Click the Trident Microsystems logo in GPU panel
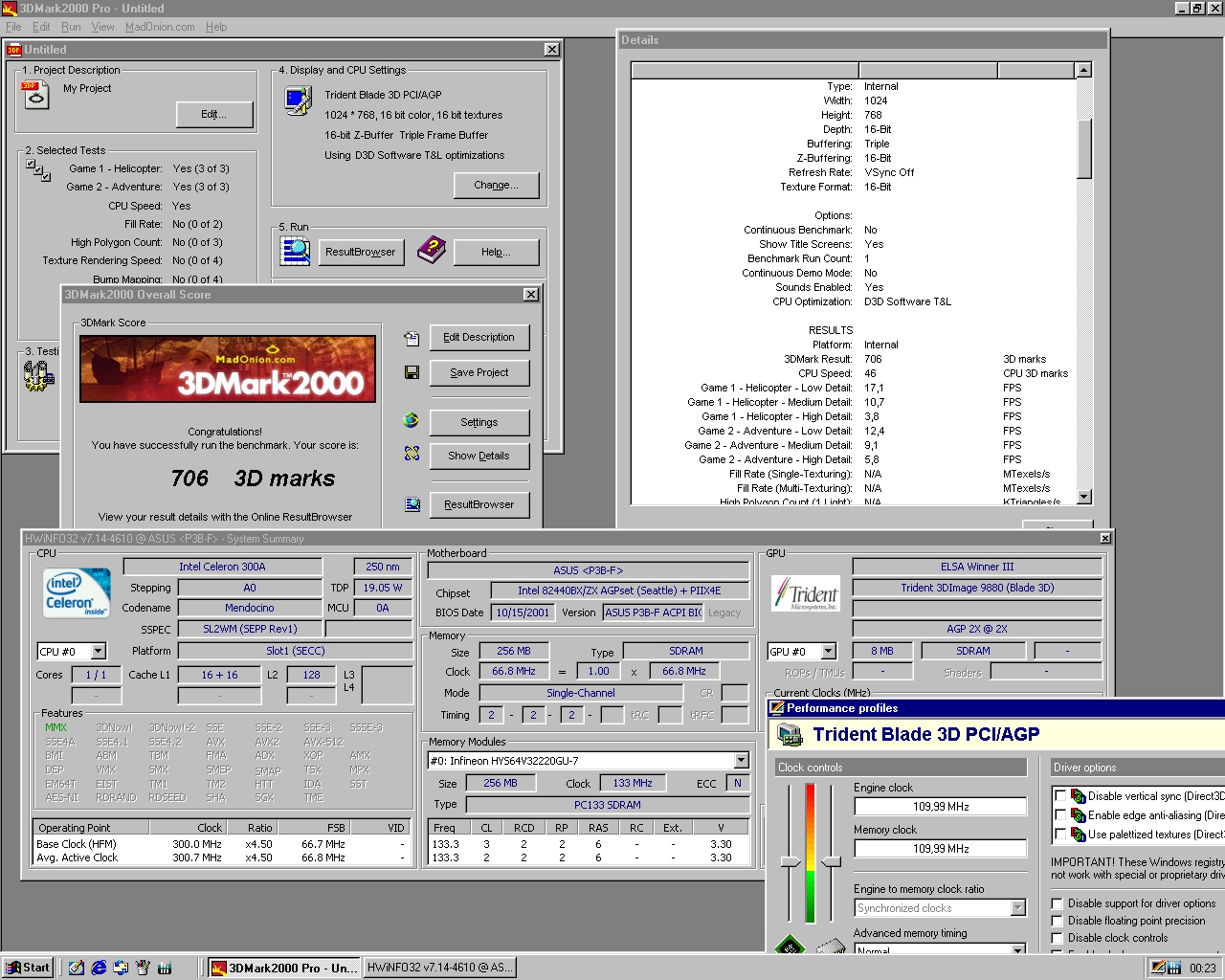Image resolution: width=1225 pixels, height=980 pixels. click(x=807, y=593)
